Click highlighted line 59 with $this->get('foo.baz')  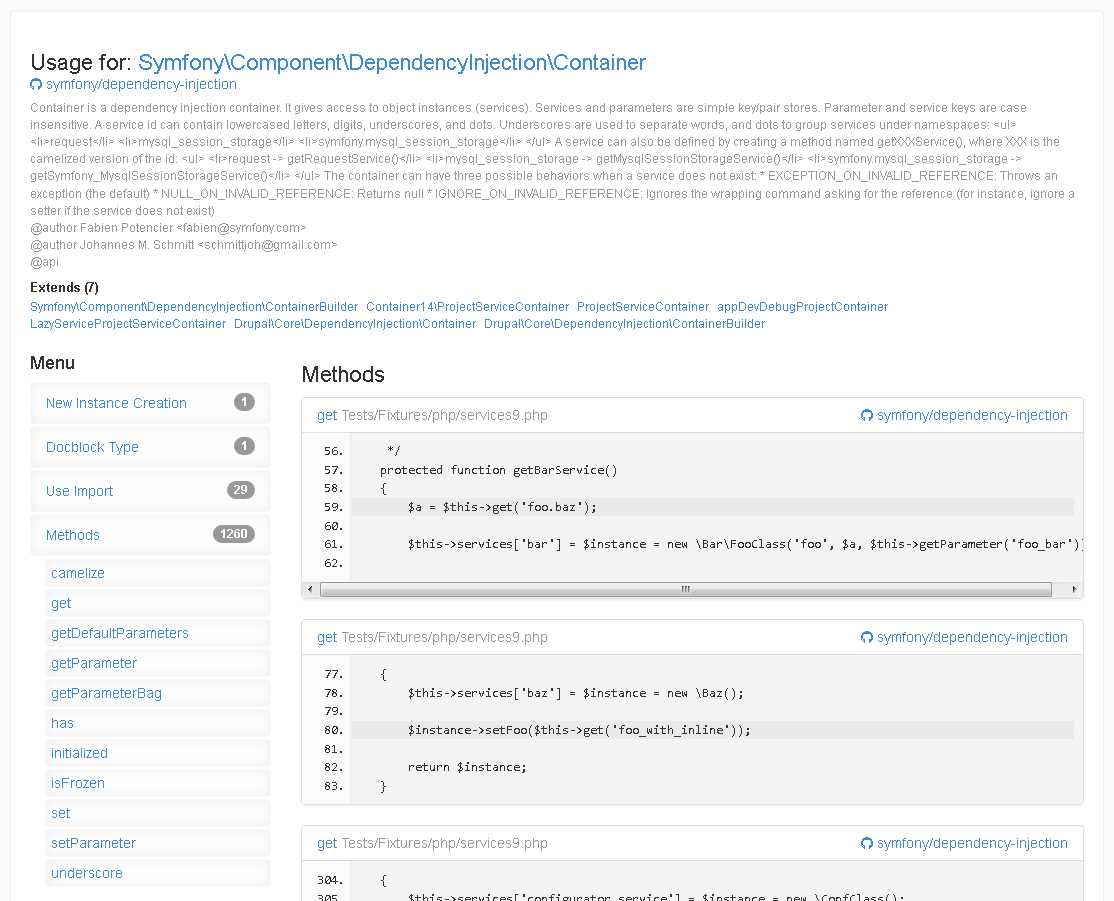coord(713,507)
